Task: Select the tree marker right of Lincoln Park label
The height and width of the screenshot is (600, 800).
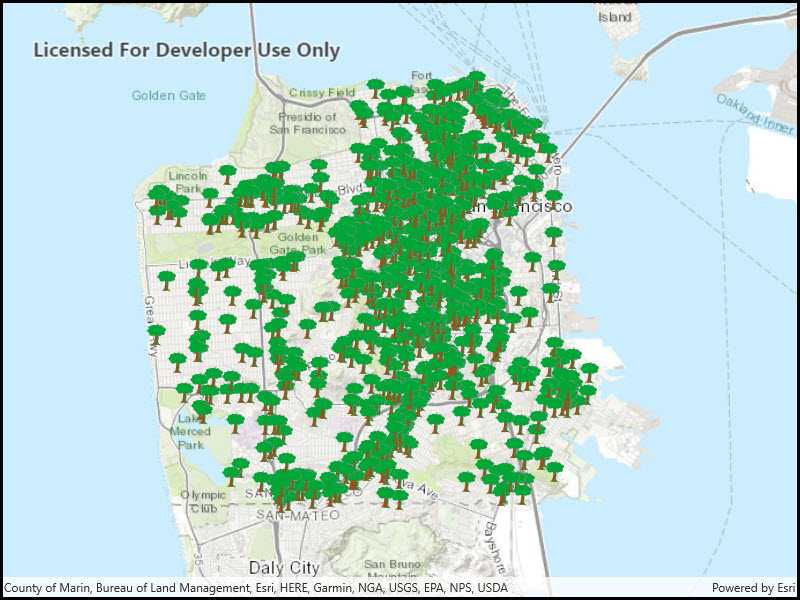Action: tap(228, 174)
